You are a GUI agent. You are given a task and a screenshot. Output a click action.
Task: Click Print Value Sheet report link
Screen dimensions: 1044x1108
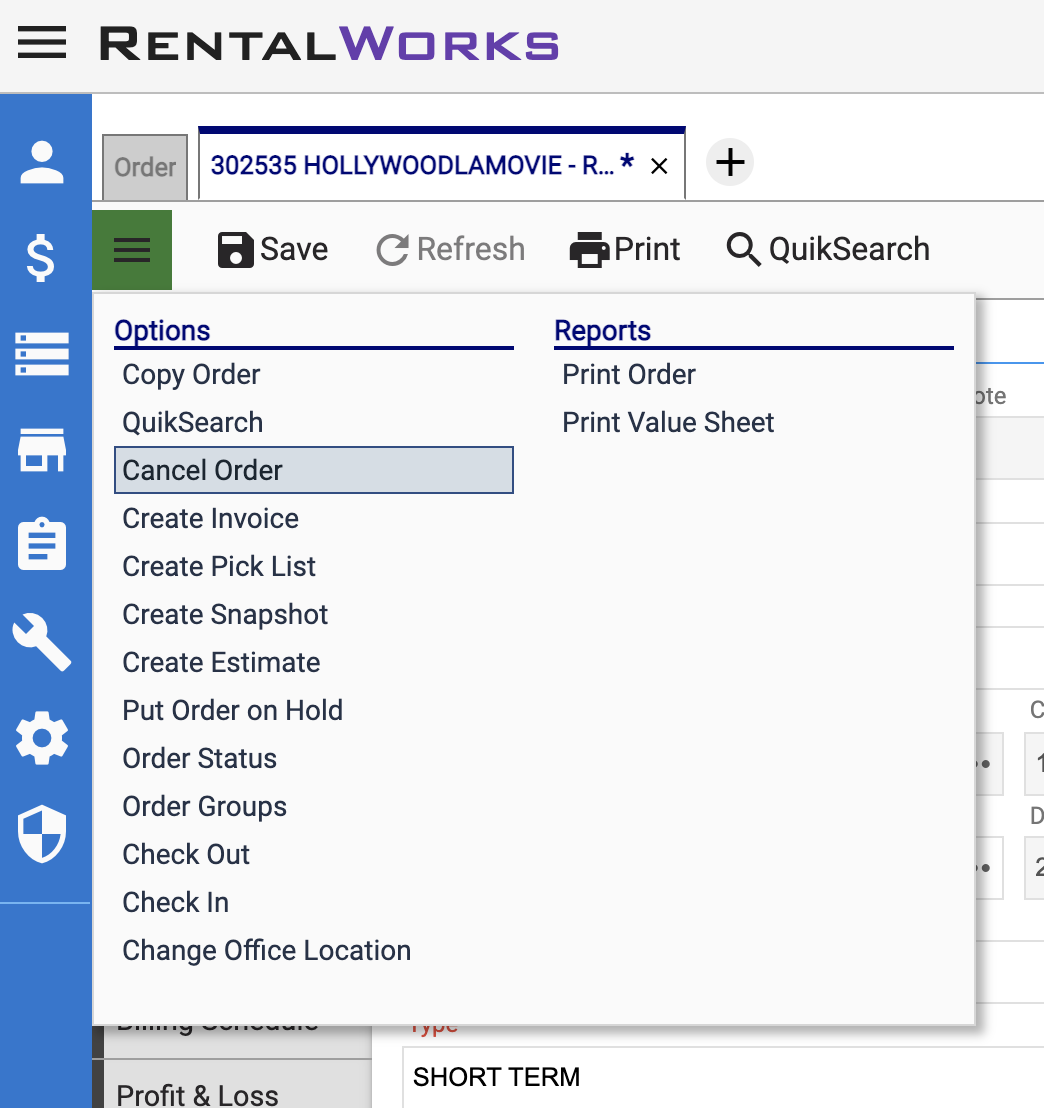pos(668,423)
